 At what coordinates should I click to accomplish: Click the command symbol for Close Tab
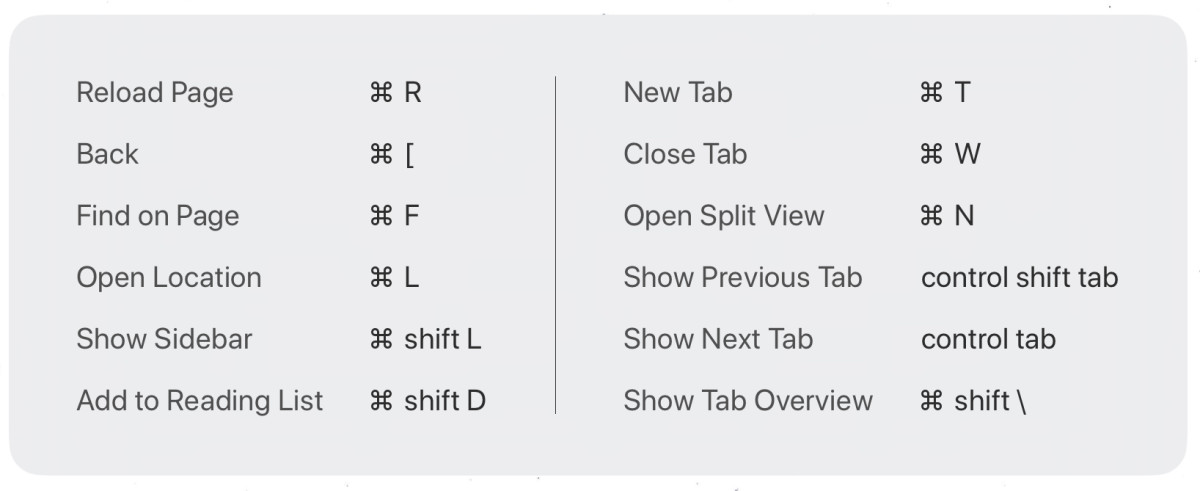(x=930, y=155)
